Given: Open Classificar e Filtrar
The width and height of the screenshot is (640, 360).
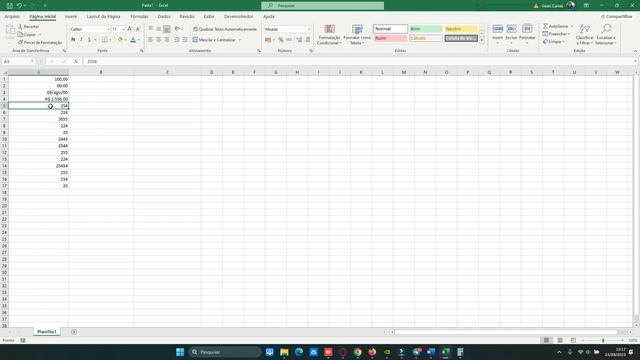Looking at the screenshot, I should (x=584, y=35).
